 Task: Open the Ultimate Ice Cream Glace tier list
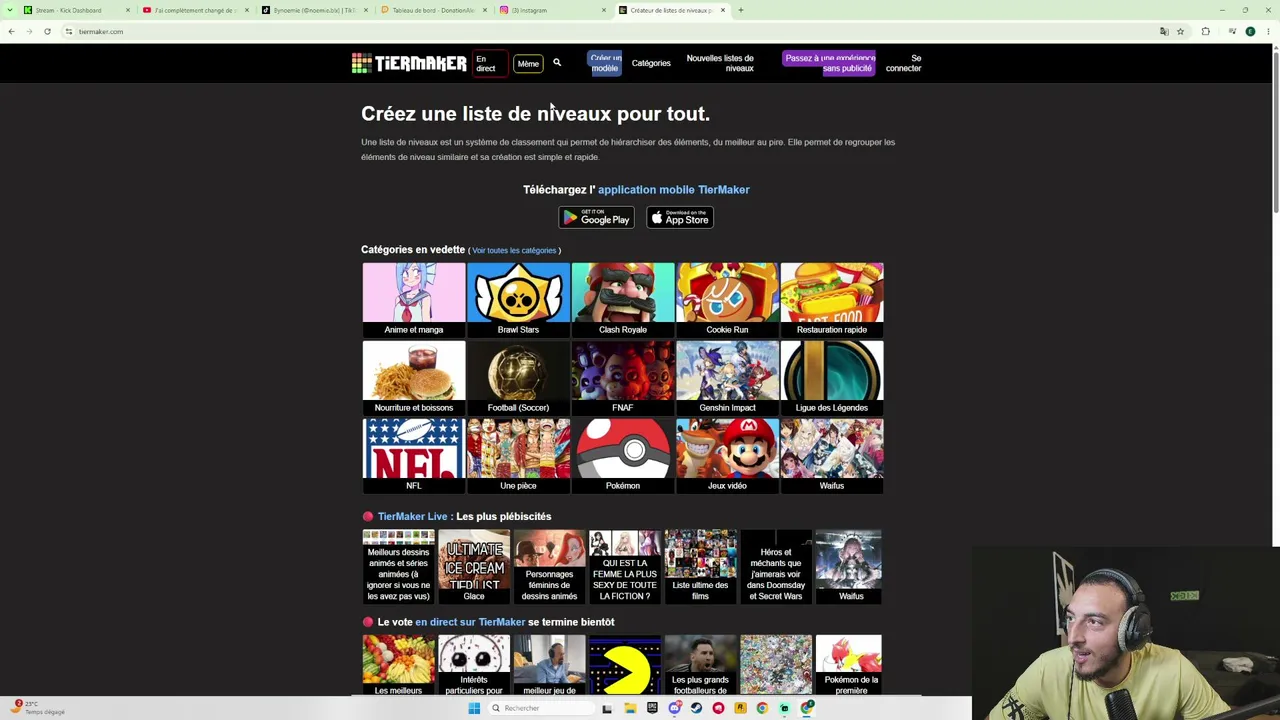[x=474, y=567]
